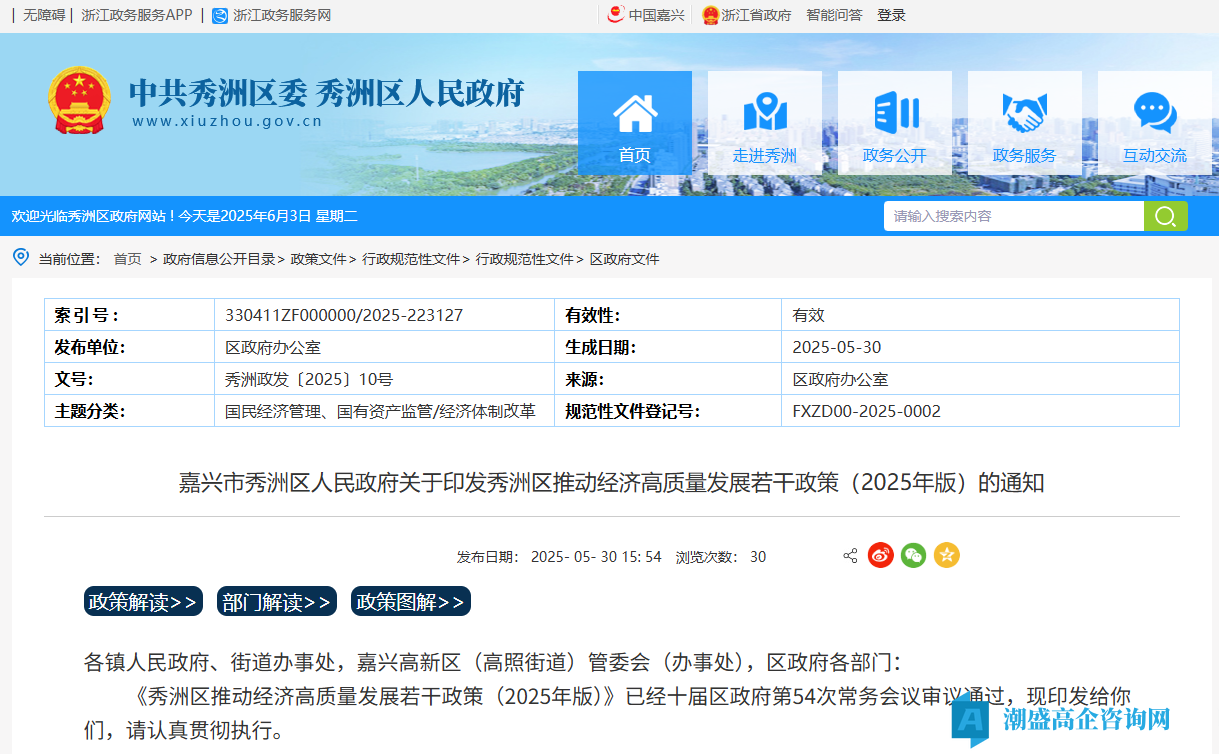Open the 政策图解 button
1219x754 pixels.
coord(411,602)
